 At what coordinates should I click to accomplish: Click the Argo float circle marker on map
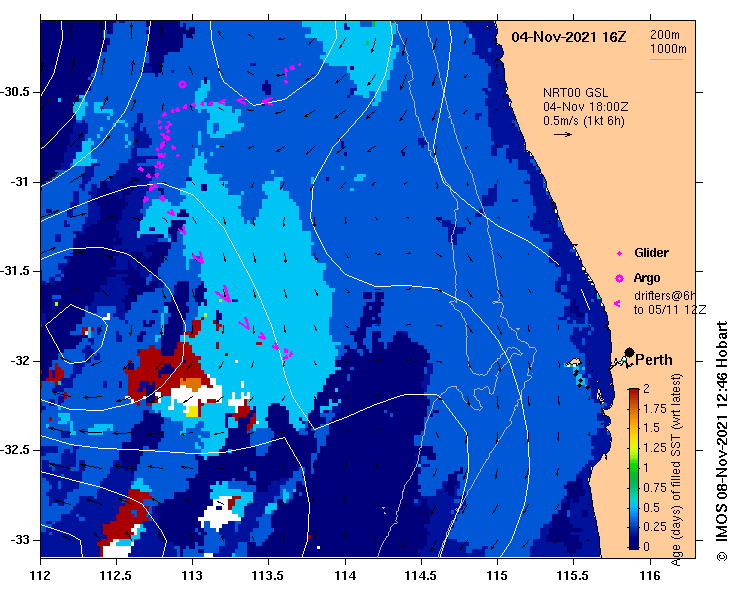[x=182, y=85]
